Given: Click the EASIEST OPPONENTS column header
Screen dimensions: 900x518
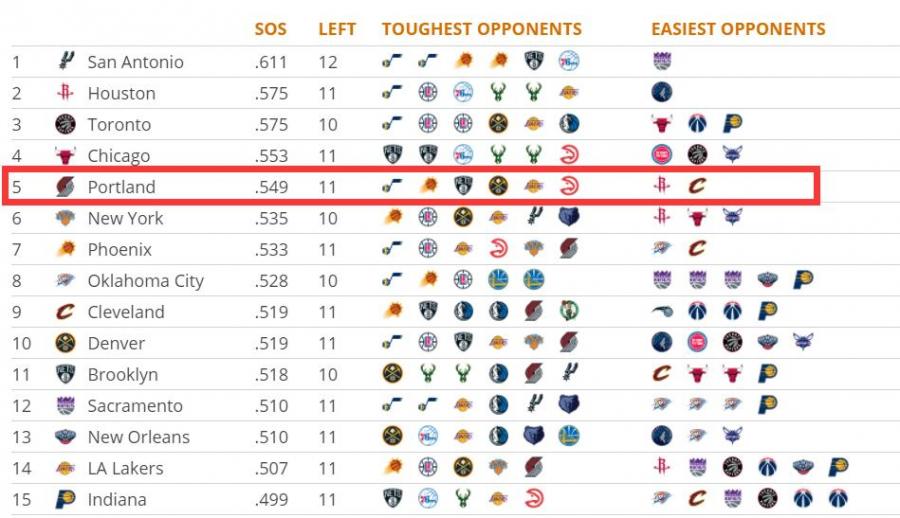Looking at the screenshot, I should (x=738, y=29).
